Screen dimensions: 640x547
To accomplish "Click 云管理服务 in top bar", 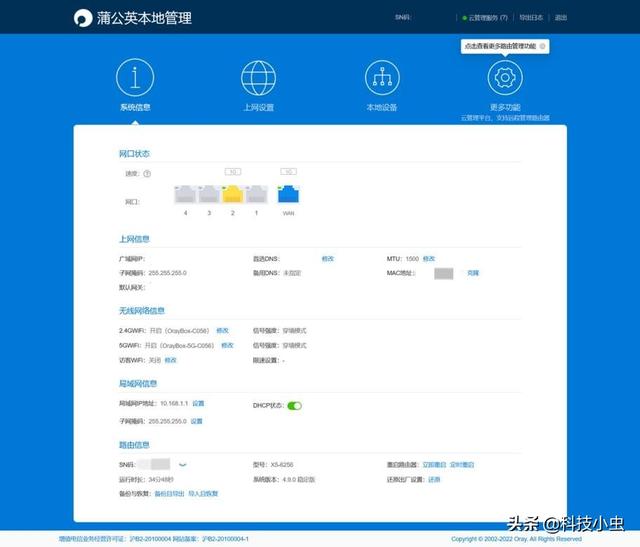I will [x=485, y=18].
